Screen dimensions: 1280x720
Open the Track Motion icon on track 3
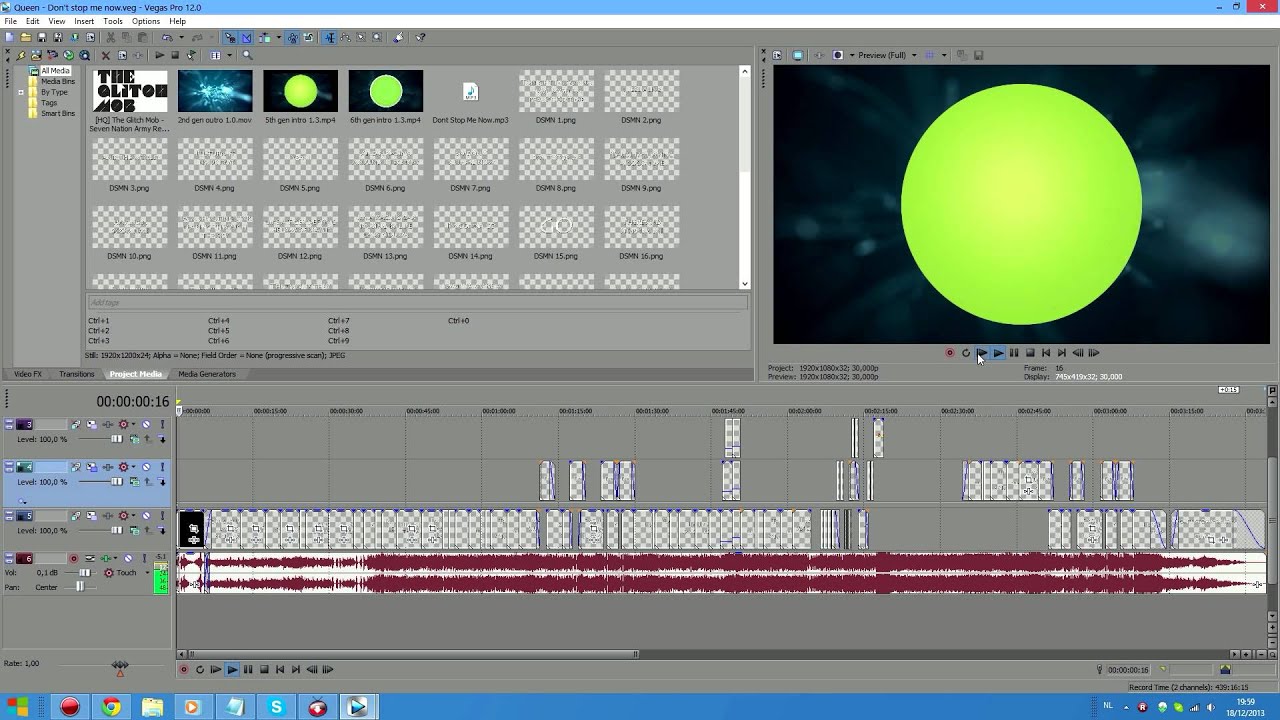(x=75, y=425)
